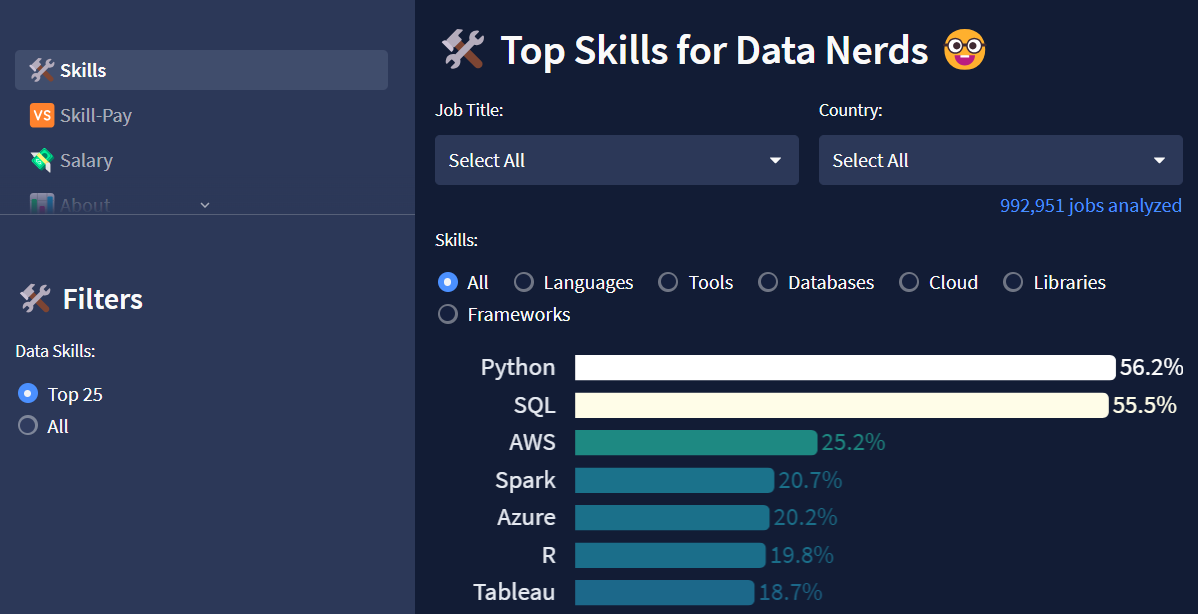Click the 55.5% value for SQL
Viewport: 1198px width, 614px height.
click(x=1145, y=405)
